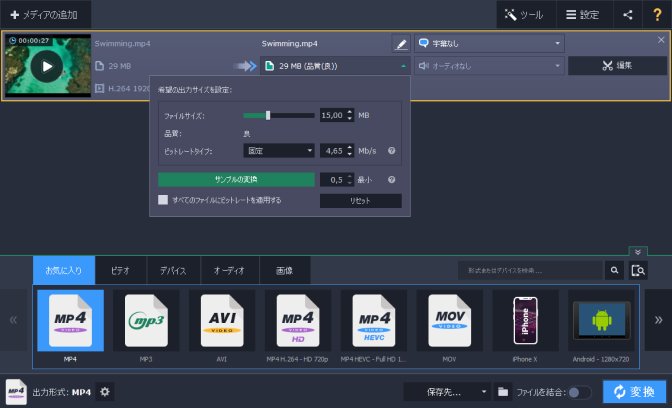Open output format settings gear icon
The image size is (672, 408).
coord(105,392)
